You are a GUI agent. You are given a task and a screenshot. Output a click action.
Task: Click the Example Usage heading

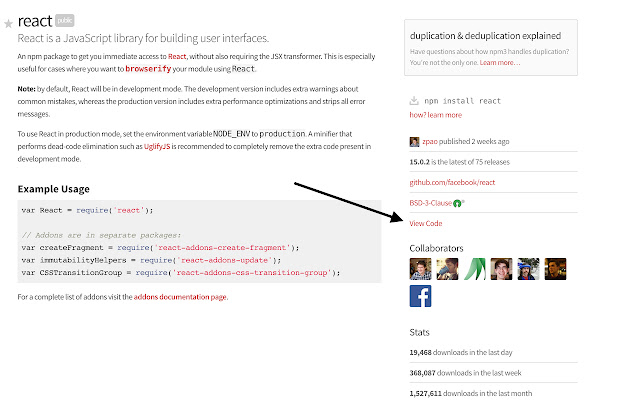[53, 189]
